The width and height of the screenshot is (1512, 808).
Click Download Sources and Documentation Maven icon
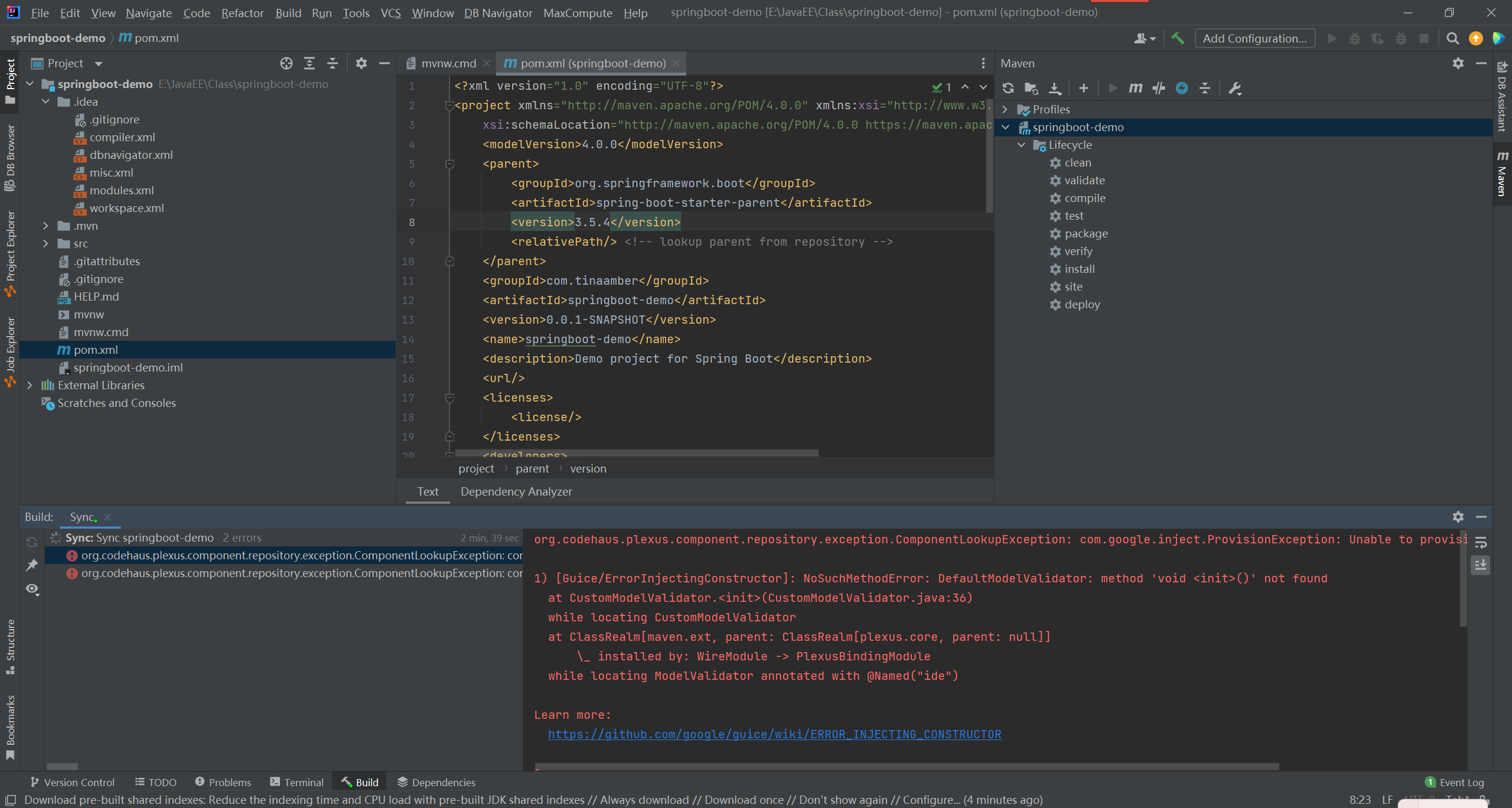pyautogui.click(x=1055, y=88)
